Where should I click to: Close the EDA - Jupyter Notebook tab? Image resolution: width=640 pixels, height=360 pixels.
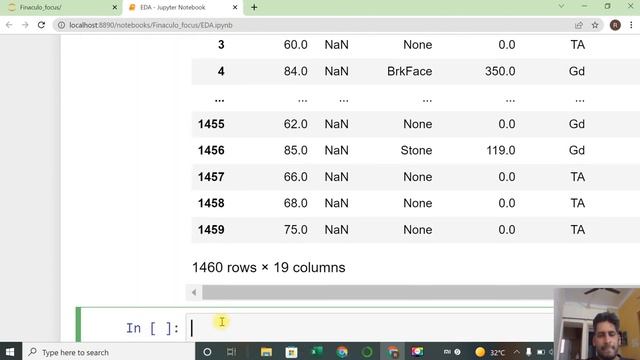pyautogui.click(x=235, y=7)
